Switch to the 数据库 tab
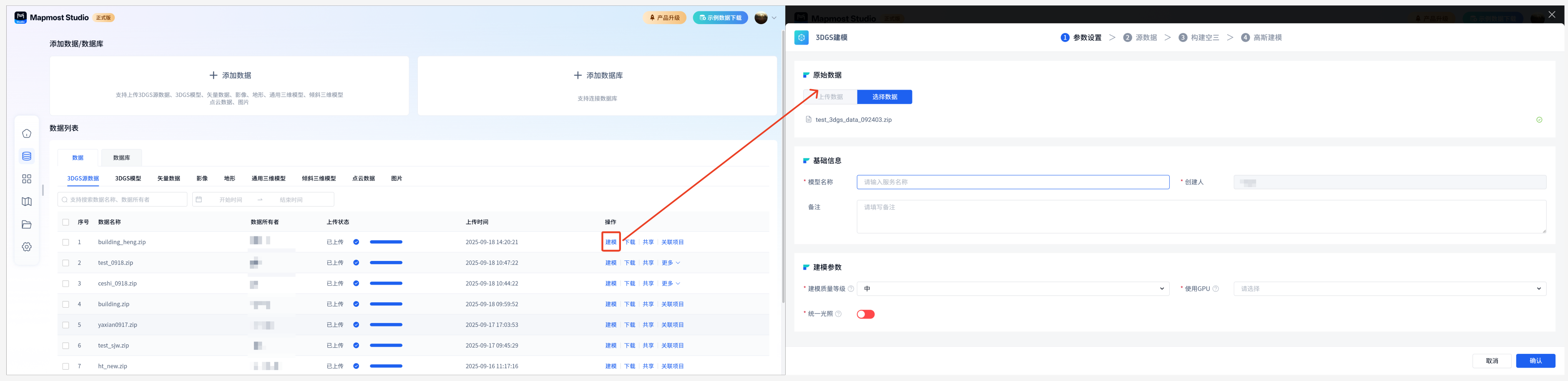Viewport: 1568px width, 381px height. point(121,158)
